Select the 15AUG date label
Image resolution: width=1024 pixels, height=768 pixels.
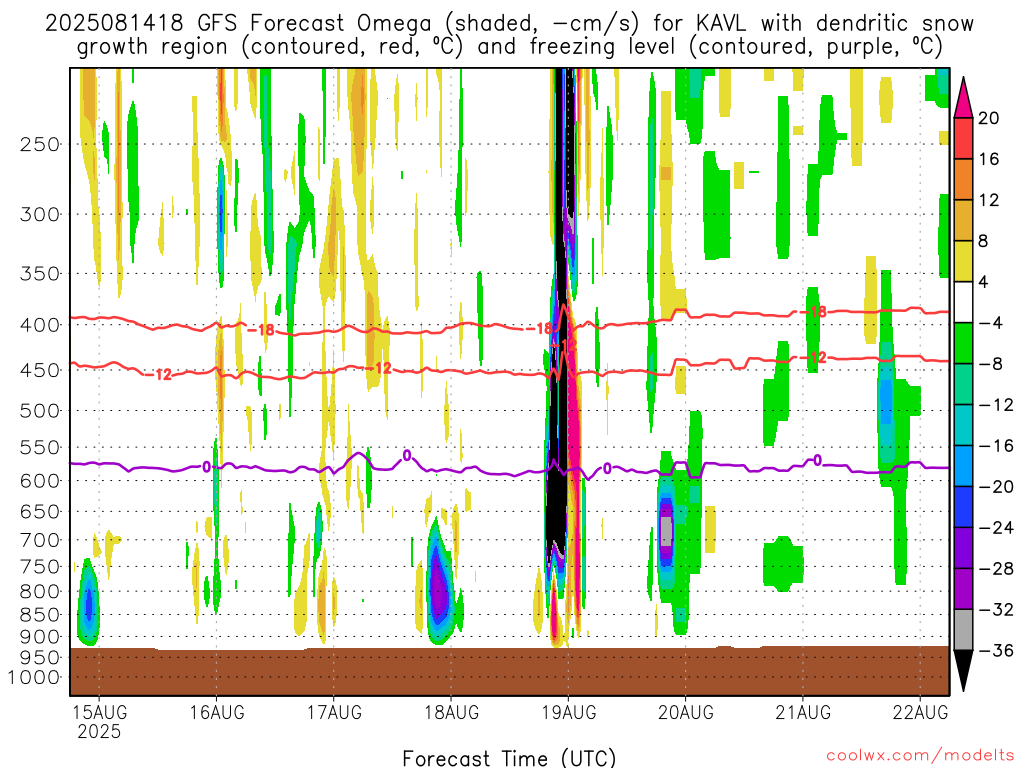click(x=99, y=712)
